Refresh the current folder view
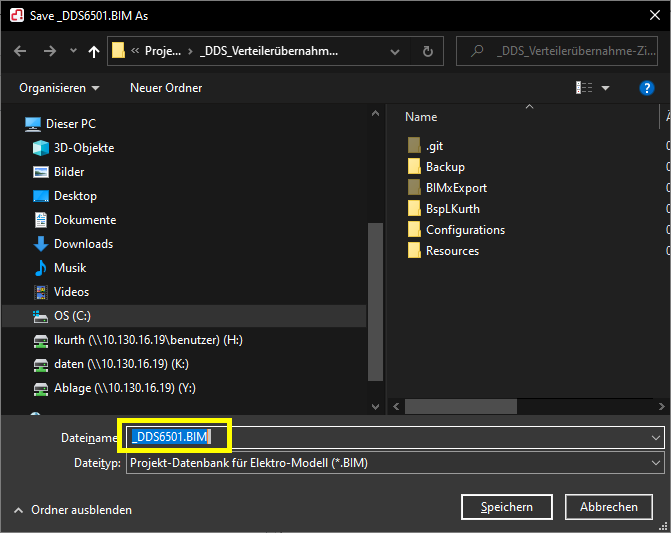Image resolution: width=671 pixels, height=533 pixels. [428, 52]
